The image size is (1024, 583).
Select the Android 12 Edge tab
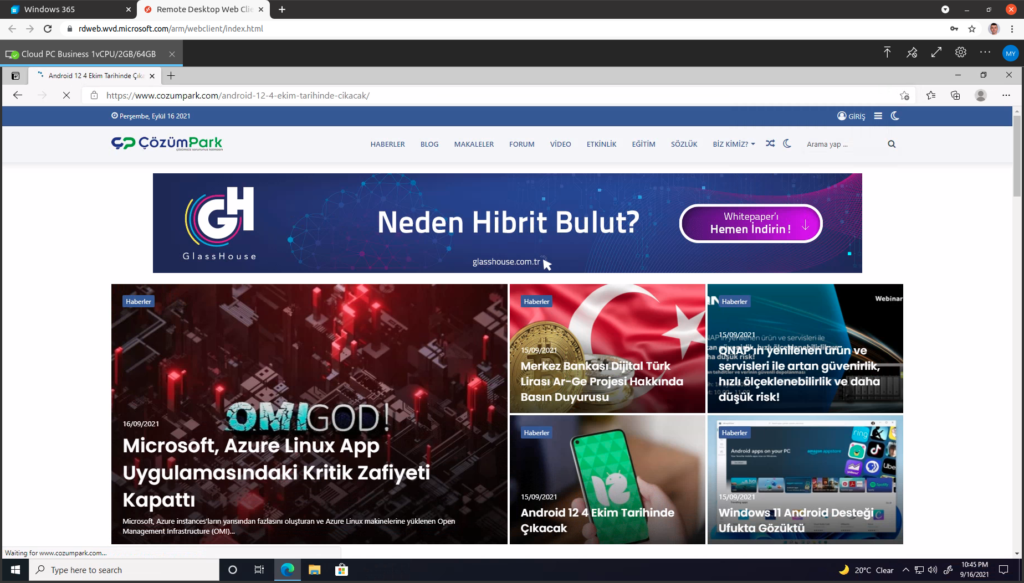[95, 76]
